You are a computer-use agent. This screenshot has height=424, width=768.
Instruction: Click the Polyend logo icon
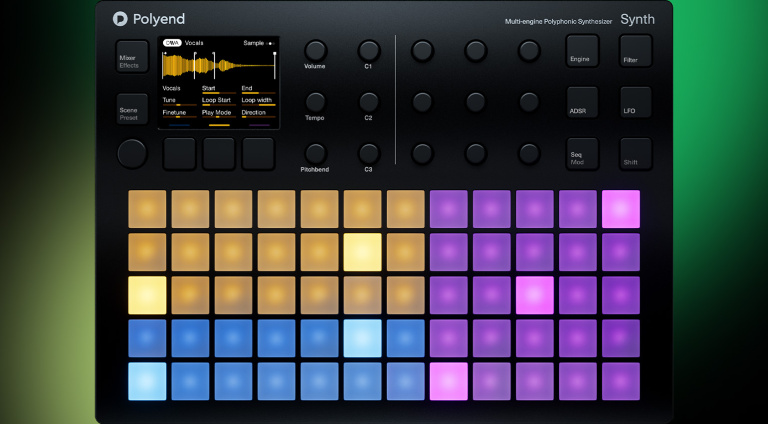point(120,18)
